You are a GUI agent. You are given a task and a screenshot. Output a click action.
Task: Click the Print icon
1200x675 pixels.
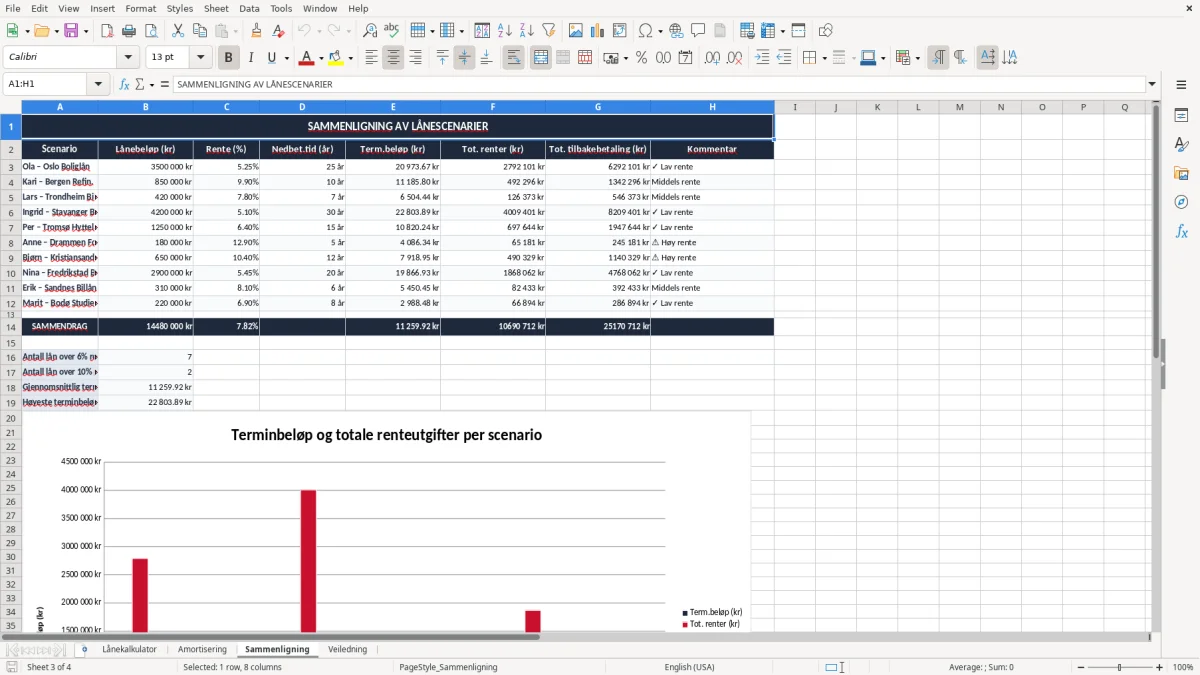(129, 31)
